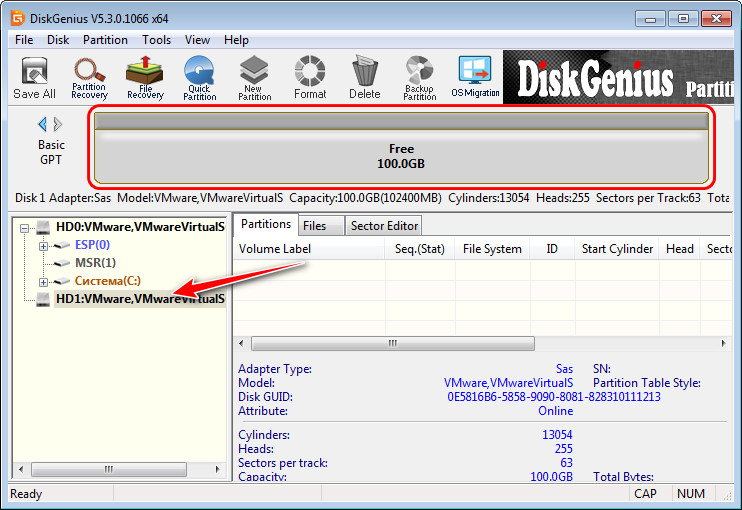
Task: Click the Ready status bar text
Action: point(26,494)
